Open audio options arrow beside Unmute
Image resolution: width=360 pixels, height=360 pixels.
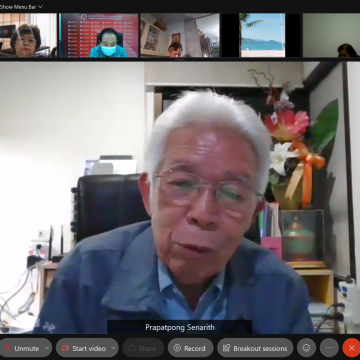[x=47, y=348]
